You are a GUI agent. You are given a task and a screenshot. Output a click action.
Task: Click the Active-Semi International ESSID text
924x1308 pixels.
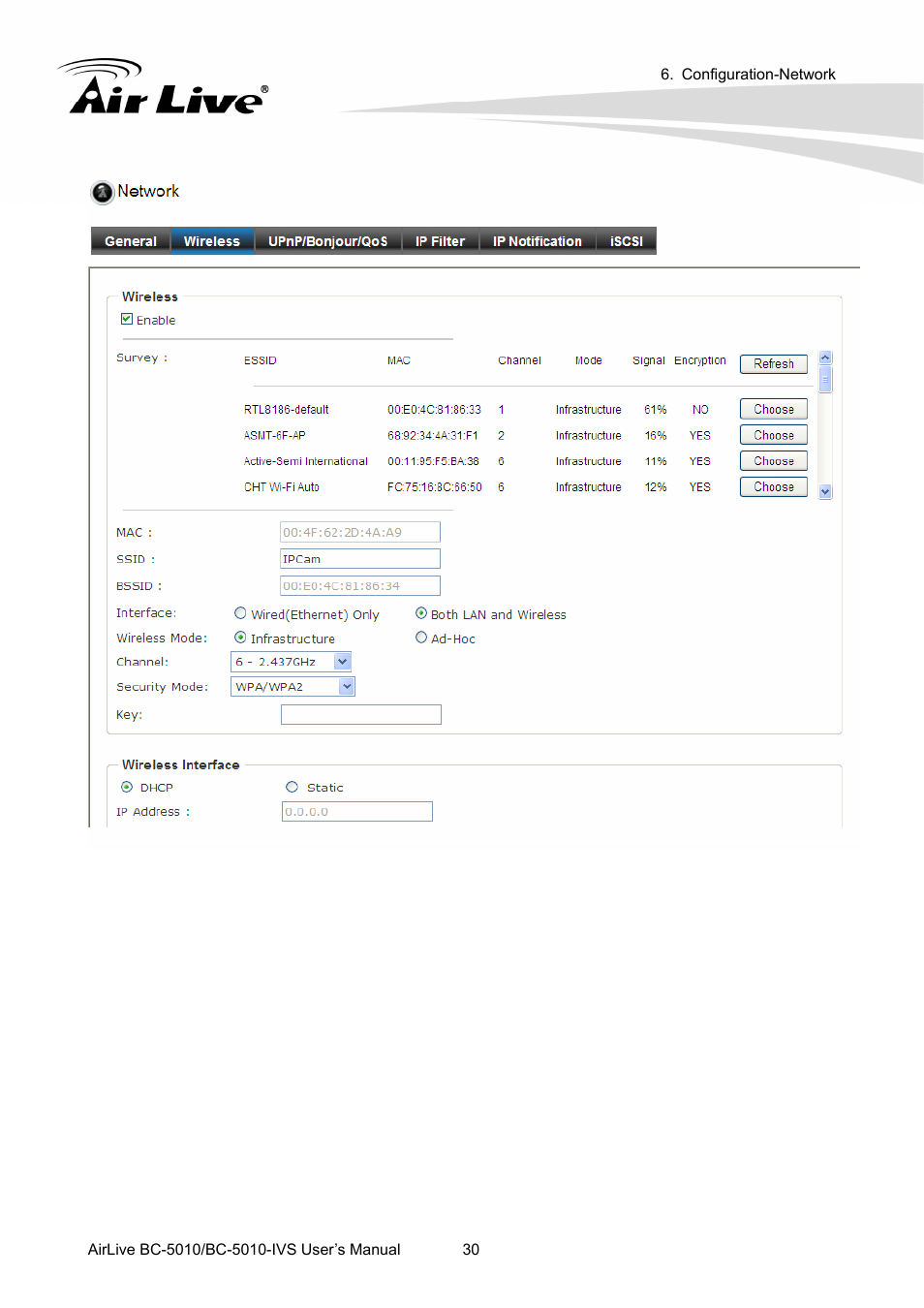306,461
